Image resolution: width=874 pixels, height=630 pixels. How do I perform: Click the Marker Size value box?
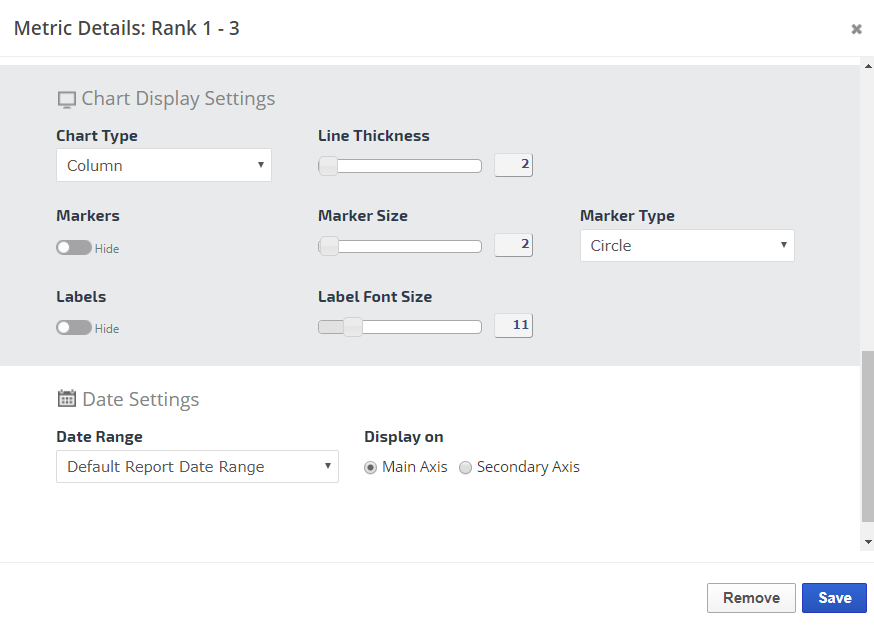(x=514, y=245)
